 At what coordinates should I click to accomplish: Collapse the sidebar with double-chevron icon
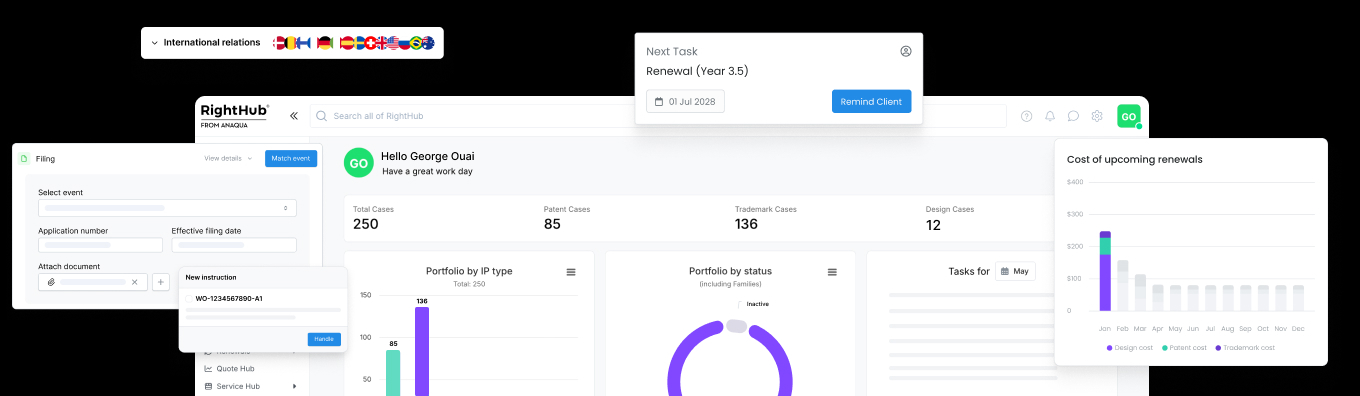pos(294,116)
